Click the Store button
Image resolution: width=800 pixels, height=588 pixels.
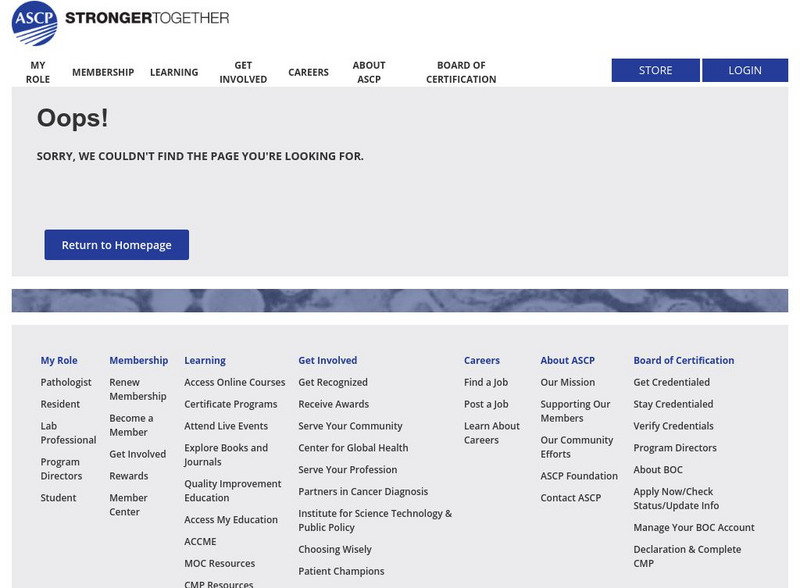[656, 70]
